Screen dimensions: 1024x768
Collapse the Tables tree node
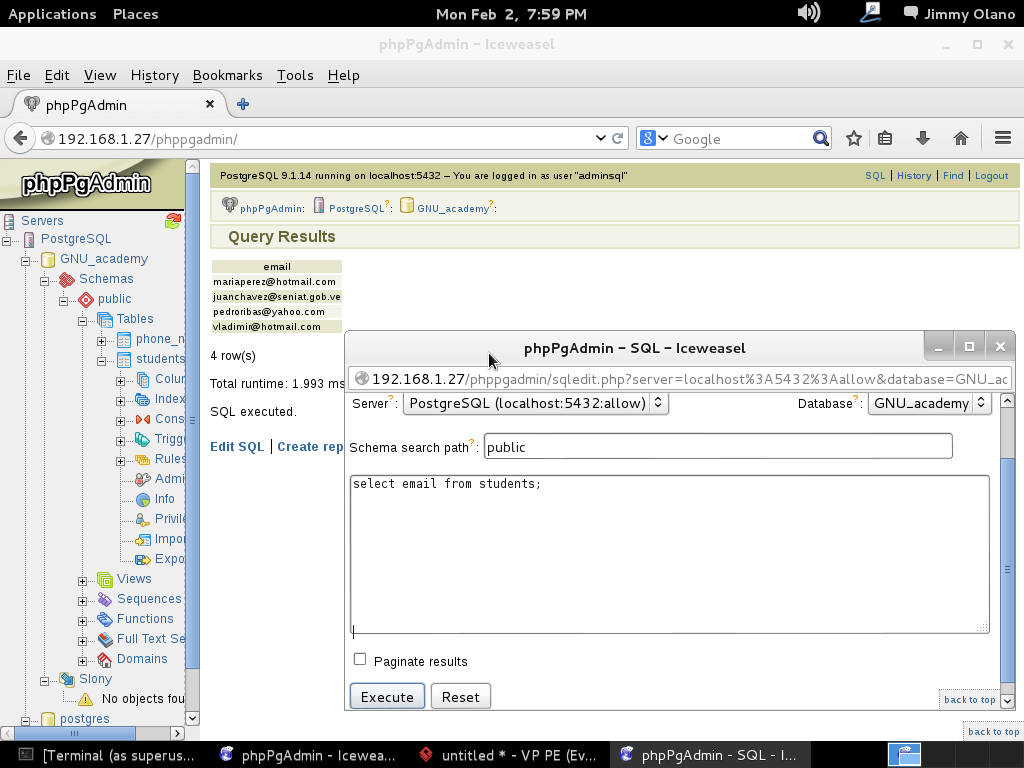click(83, 320)
